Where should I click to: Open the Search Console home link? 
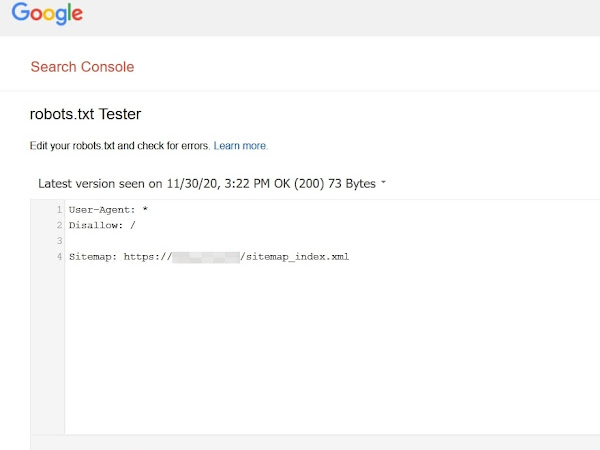82,67
